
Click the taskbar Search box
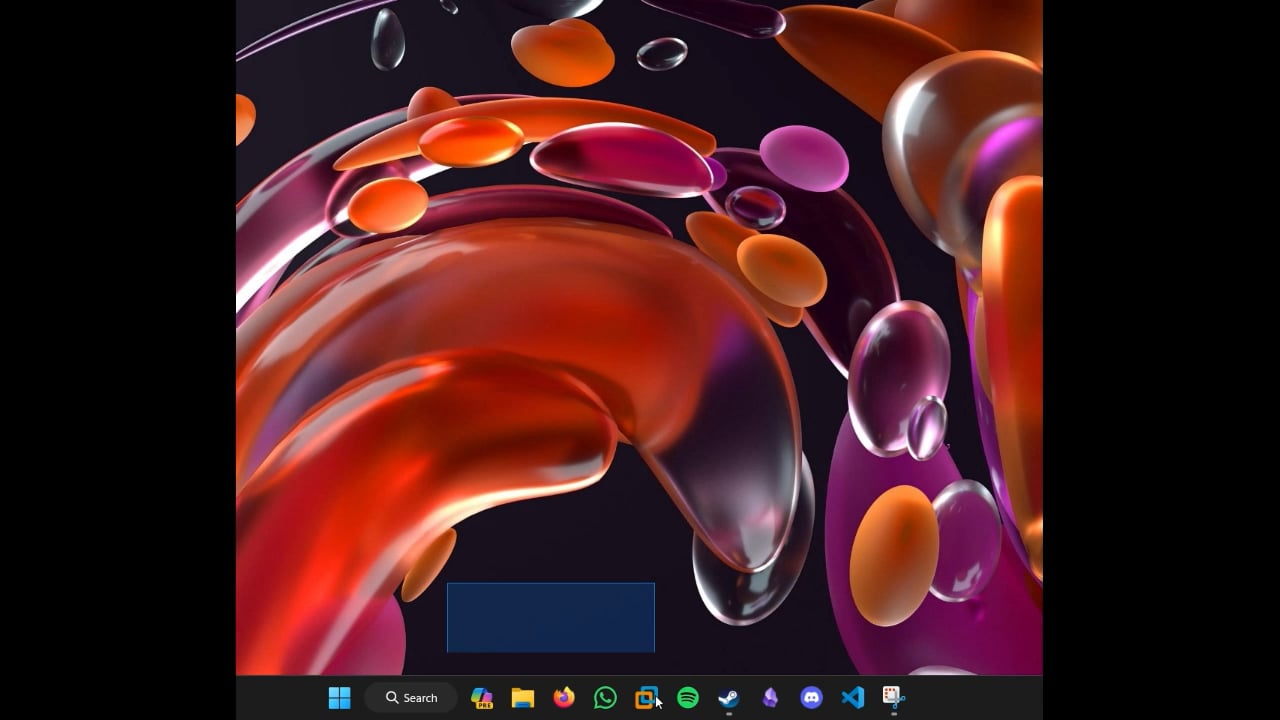[x=411, y=698]
